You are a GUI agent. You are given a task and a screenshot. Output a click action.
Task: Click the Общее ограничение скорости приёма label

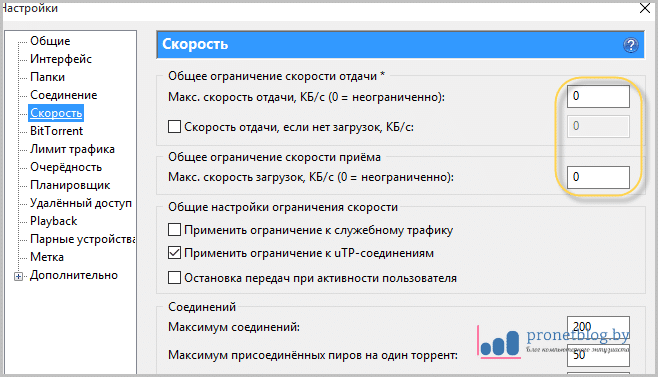pos(274,157)
